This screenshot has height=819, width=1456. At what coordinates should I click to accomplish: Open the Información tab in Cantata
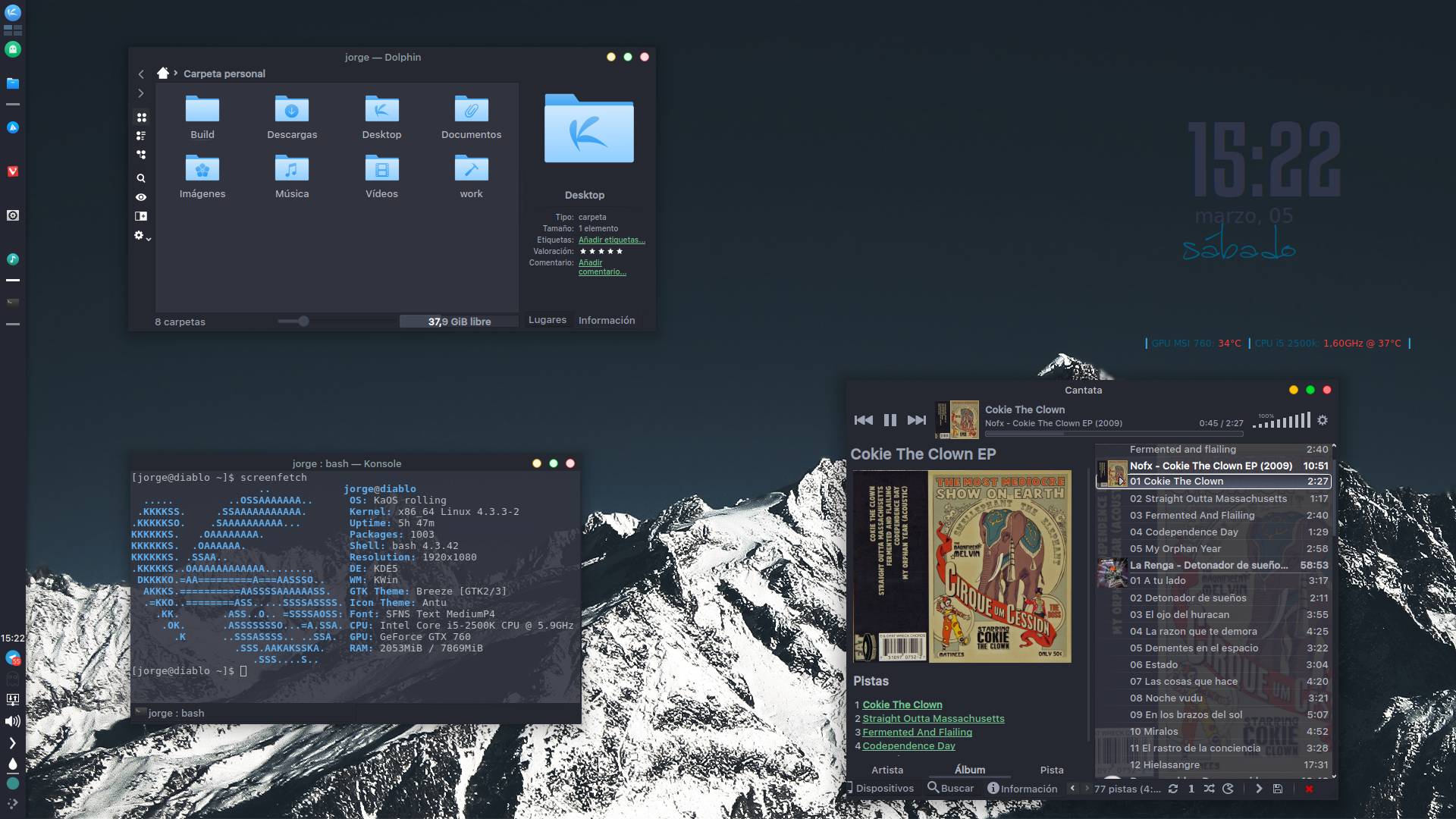(x=1022, y=789)
